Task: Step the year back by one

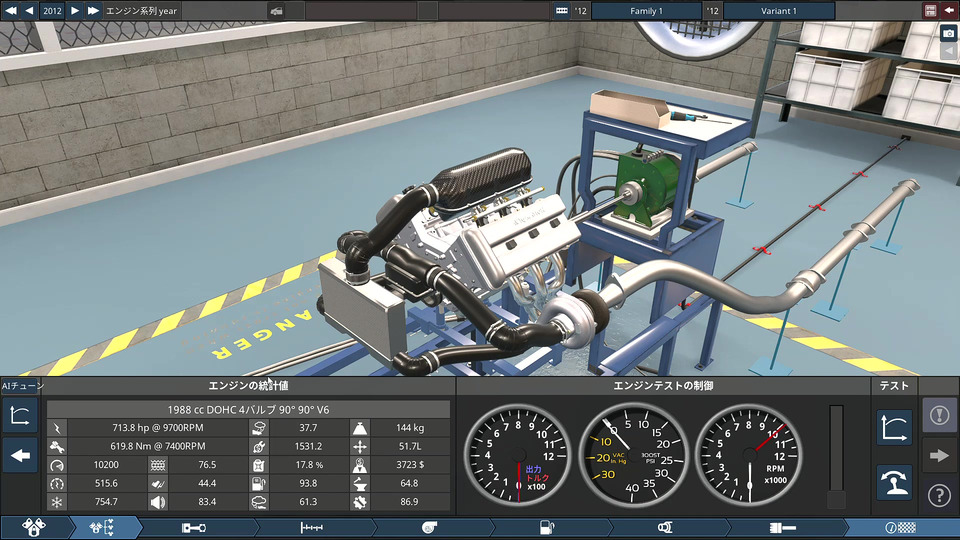Action: (29, 10)
